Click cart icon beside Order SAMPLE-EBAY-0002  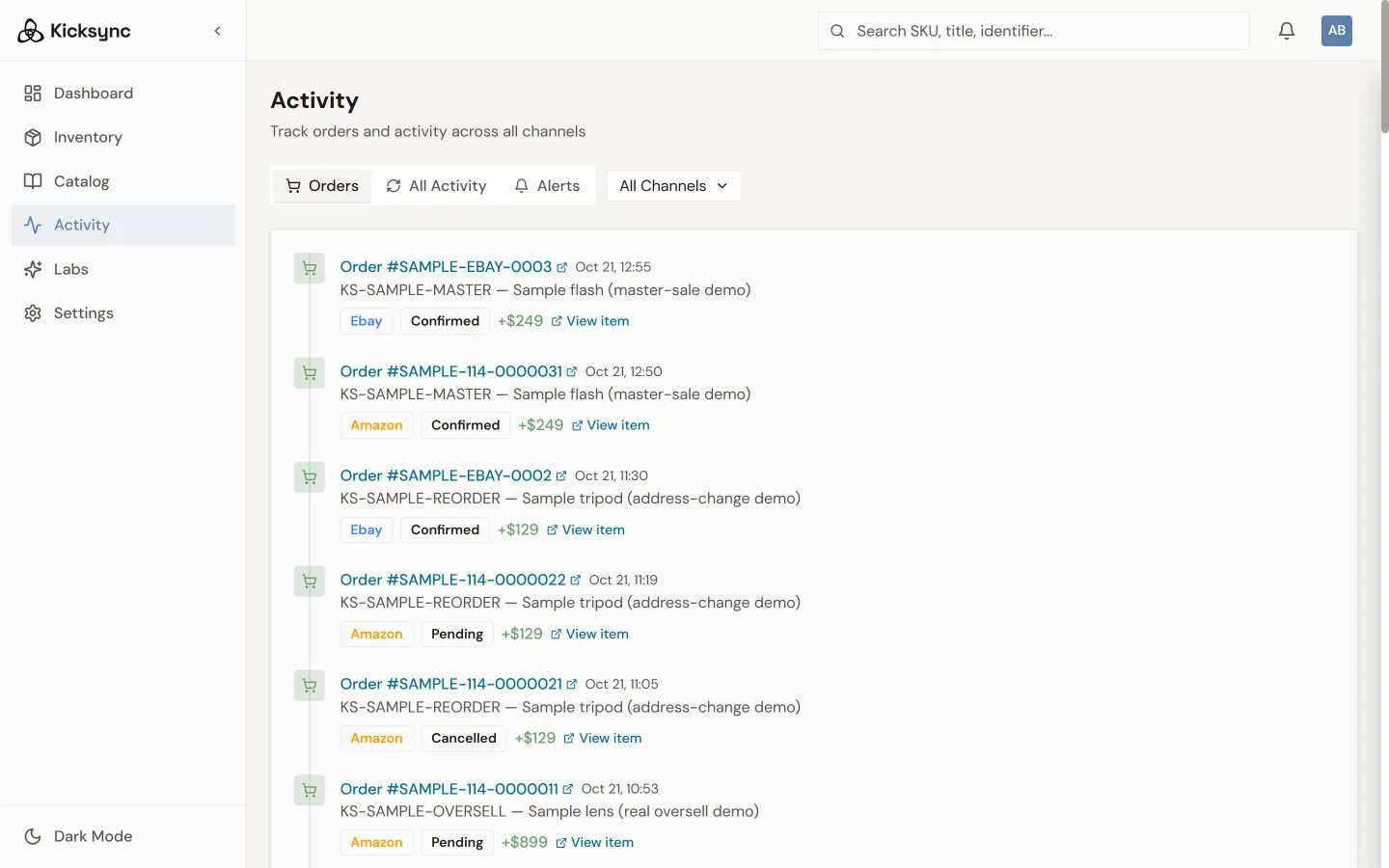point(310,476)
